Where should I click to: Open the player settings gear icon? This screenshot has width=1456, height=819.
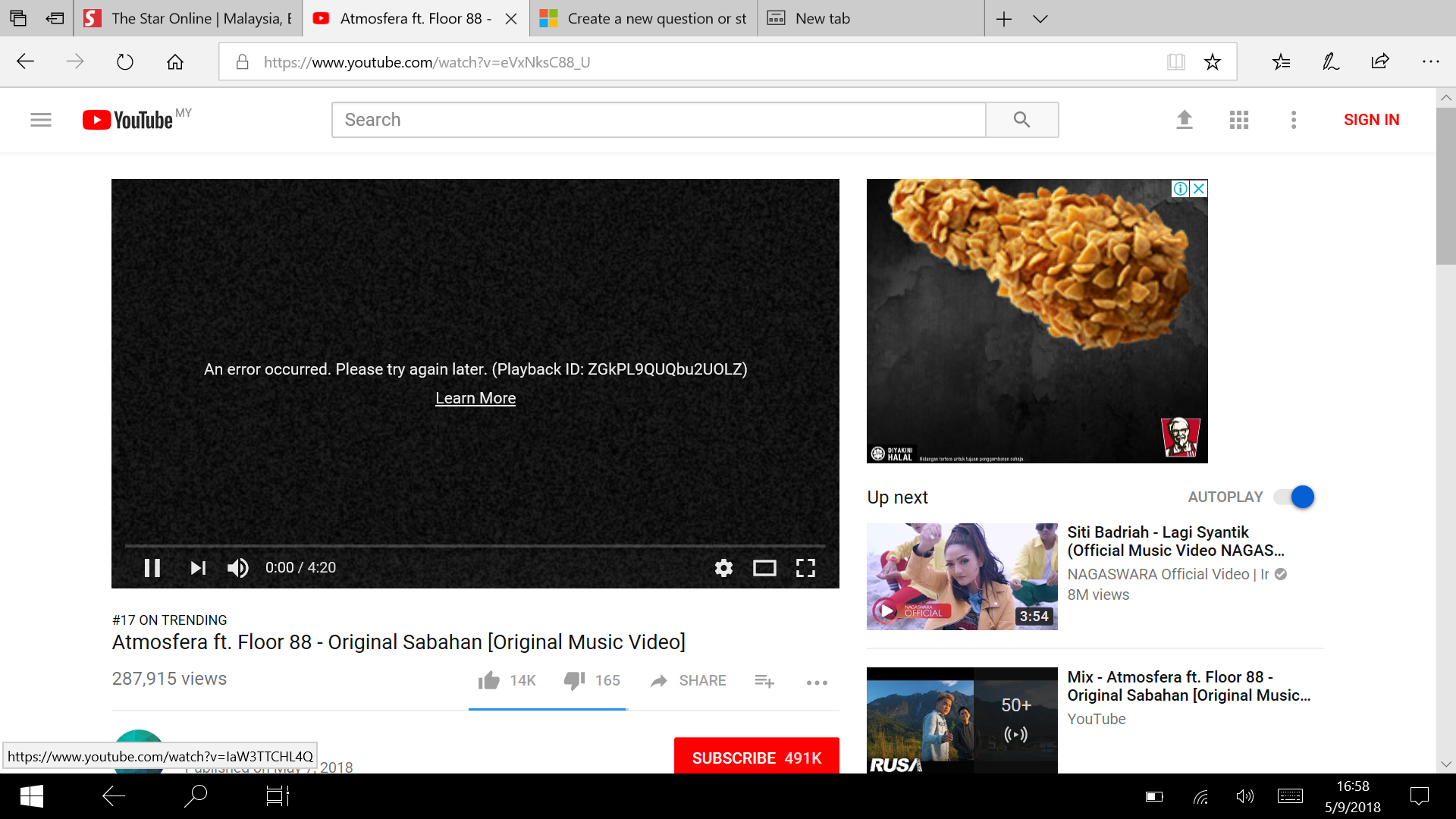click(x=723, y=568)
